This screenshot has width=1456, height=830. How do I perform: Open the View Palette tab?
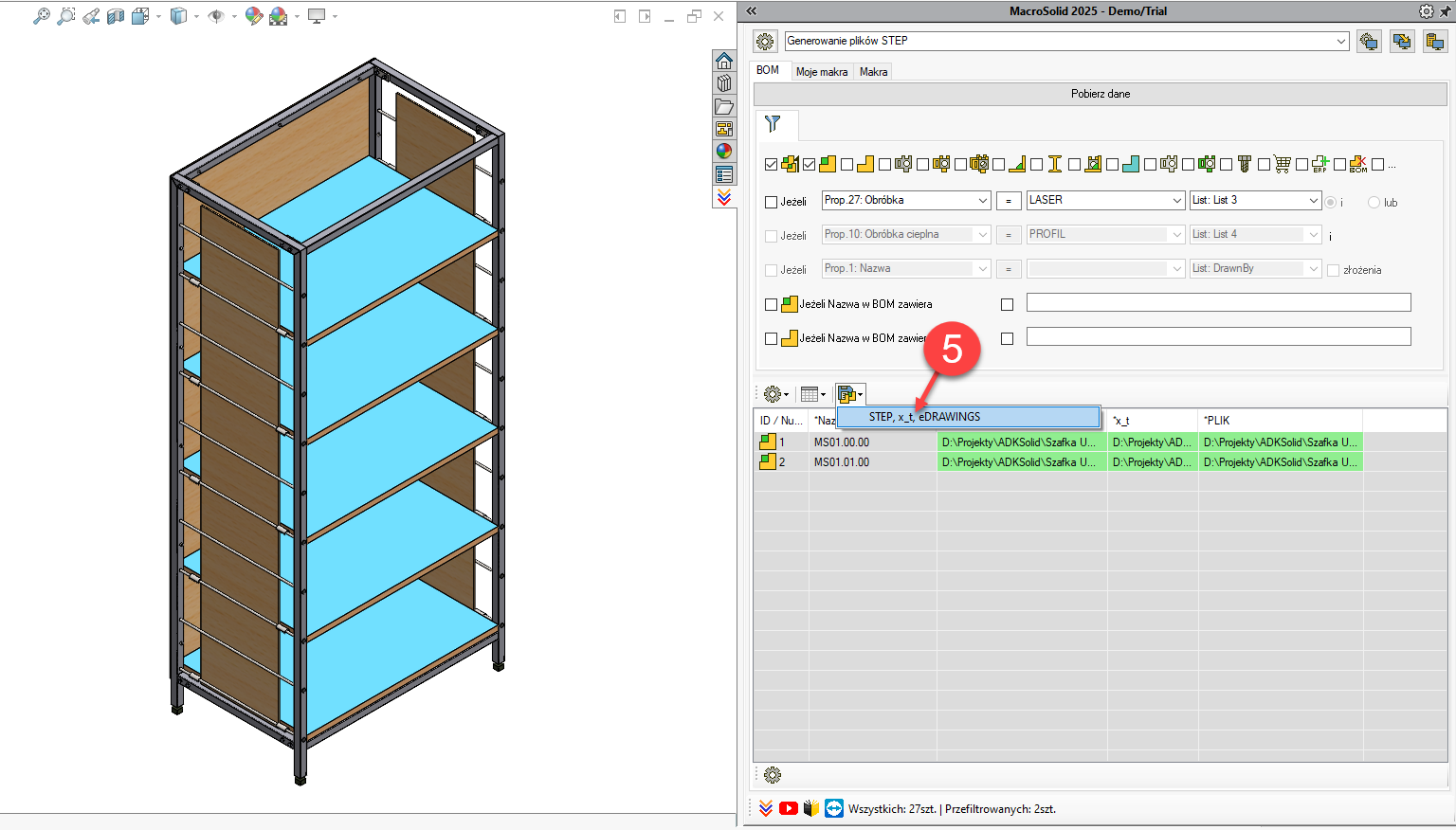724,129
